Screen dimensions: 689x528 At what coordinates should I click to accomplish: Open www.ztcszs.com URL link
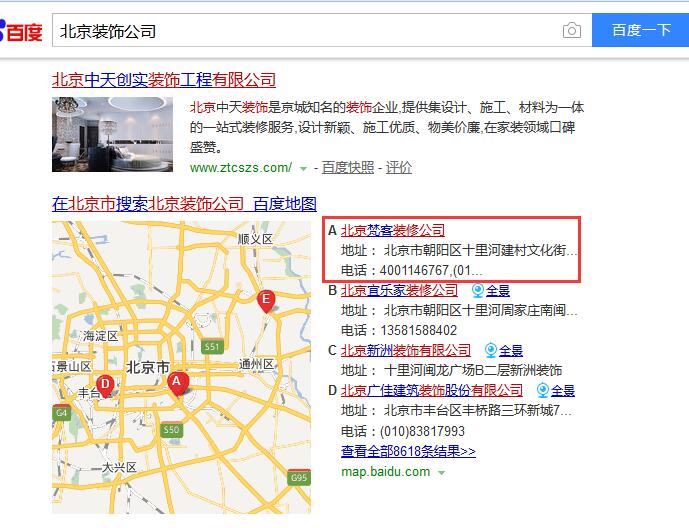pos(241,167)
